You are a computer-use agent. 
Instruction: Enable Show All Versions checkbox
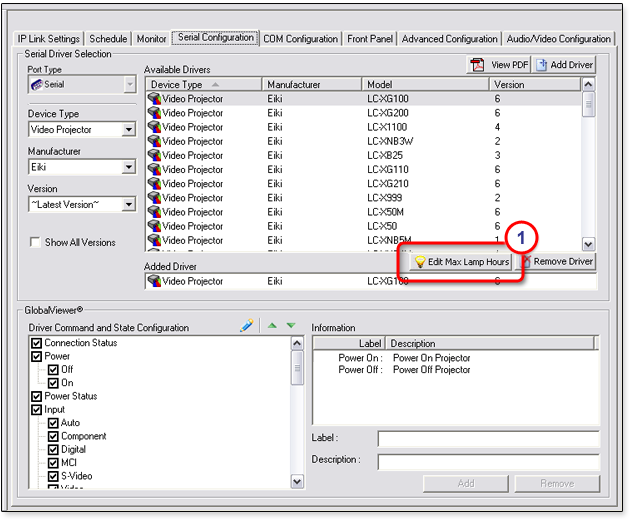36,242
